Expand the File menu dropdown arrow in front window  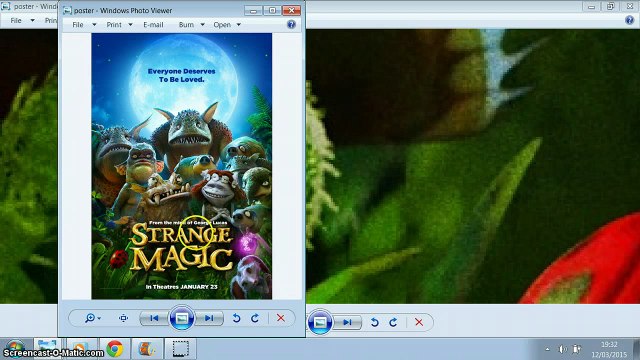94,25
